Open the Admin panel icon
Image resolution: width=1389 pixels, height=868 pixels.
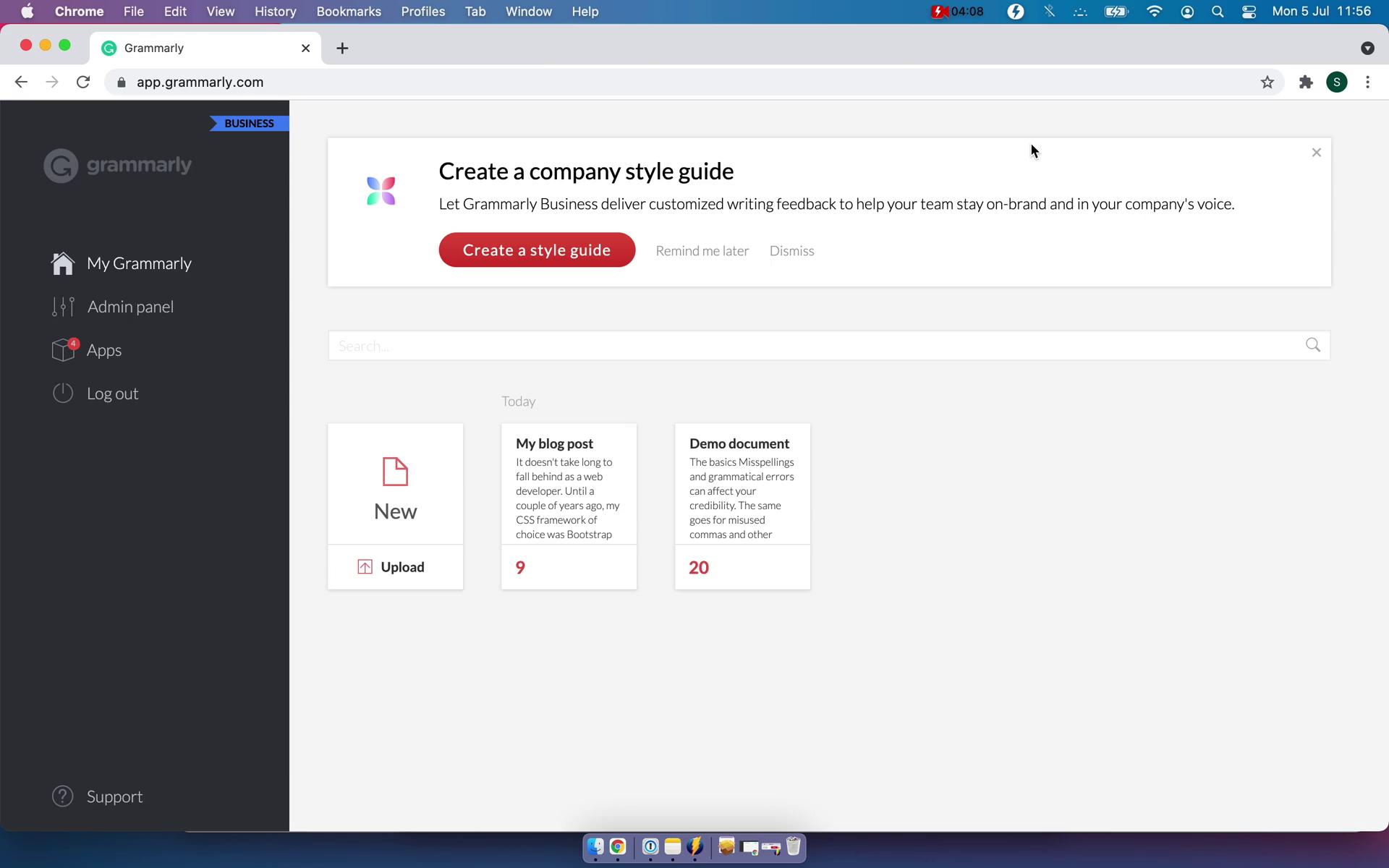[62, 306]
